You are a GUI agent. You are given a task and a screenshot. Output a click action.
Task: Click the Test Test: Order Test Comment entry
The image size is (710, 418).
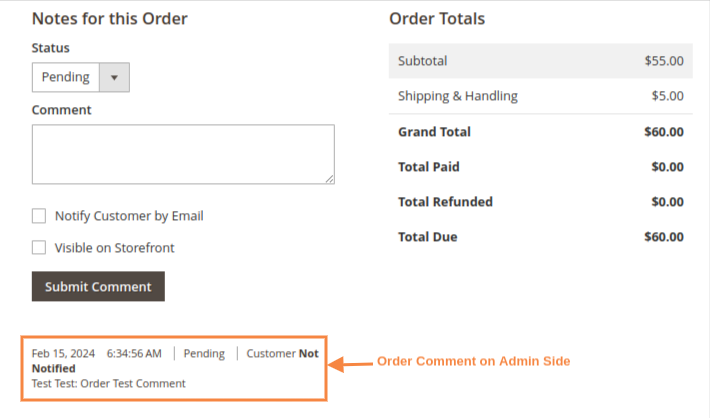[108, 383]
